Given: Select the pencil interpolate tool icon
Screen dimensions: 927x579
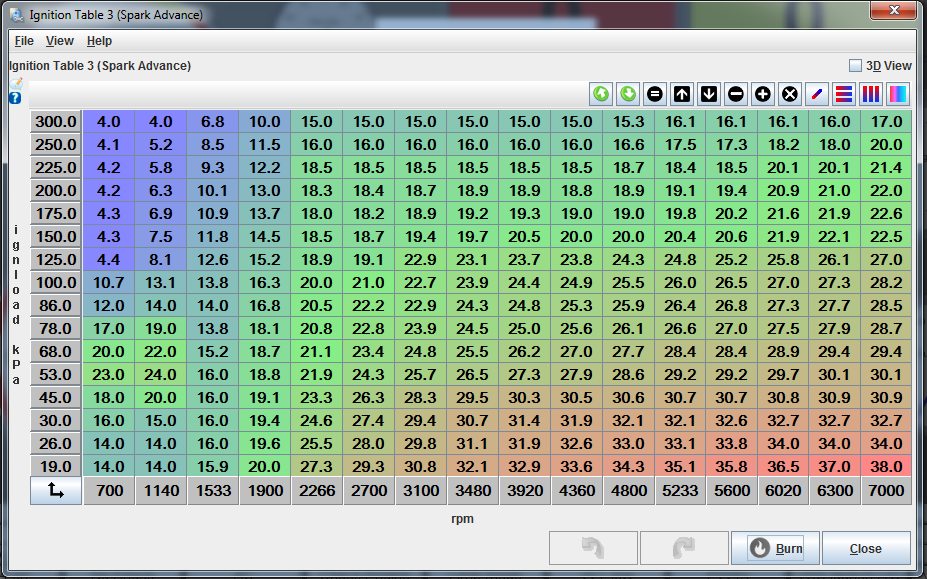Looking at the screenshot, I should pos(818,93).
